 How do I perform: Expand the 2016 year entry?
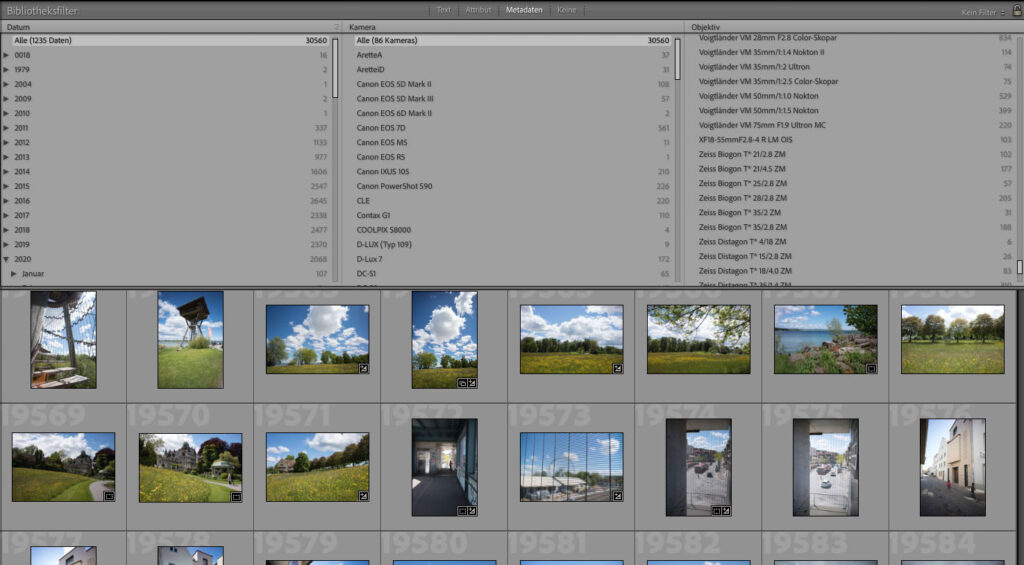pos(7,201)
